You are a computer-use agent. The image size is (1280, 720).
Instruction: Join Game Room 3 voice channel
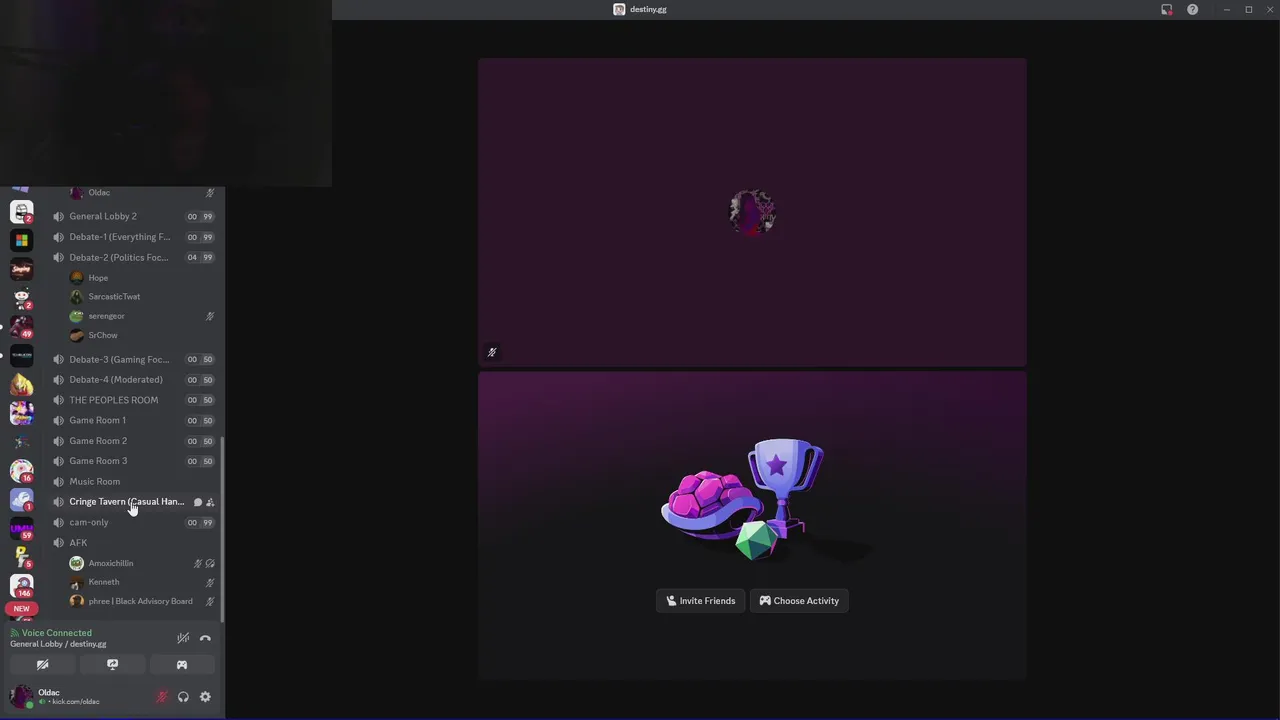[133, 461]
